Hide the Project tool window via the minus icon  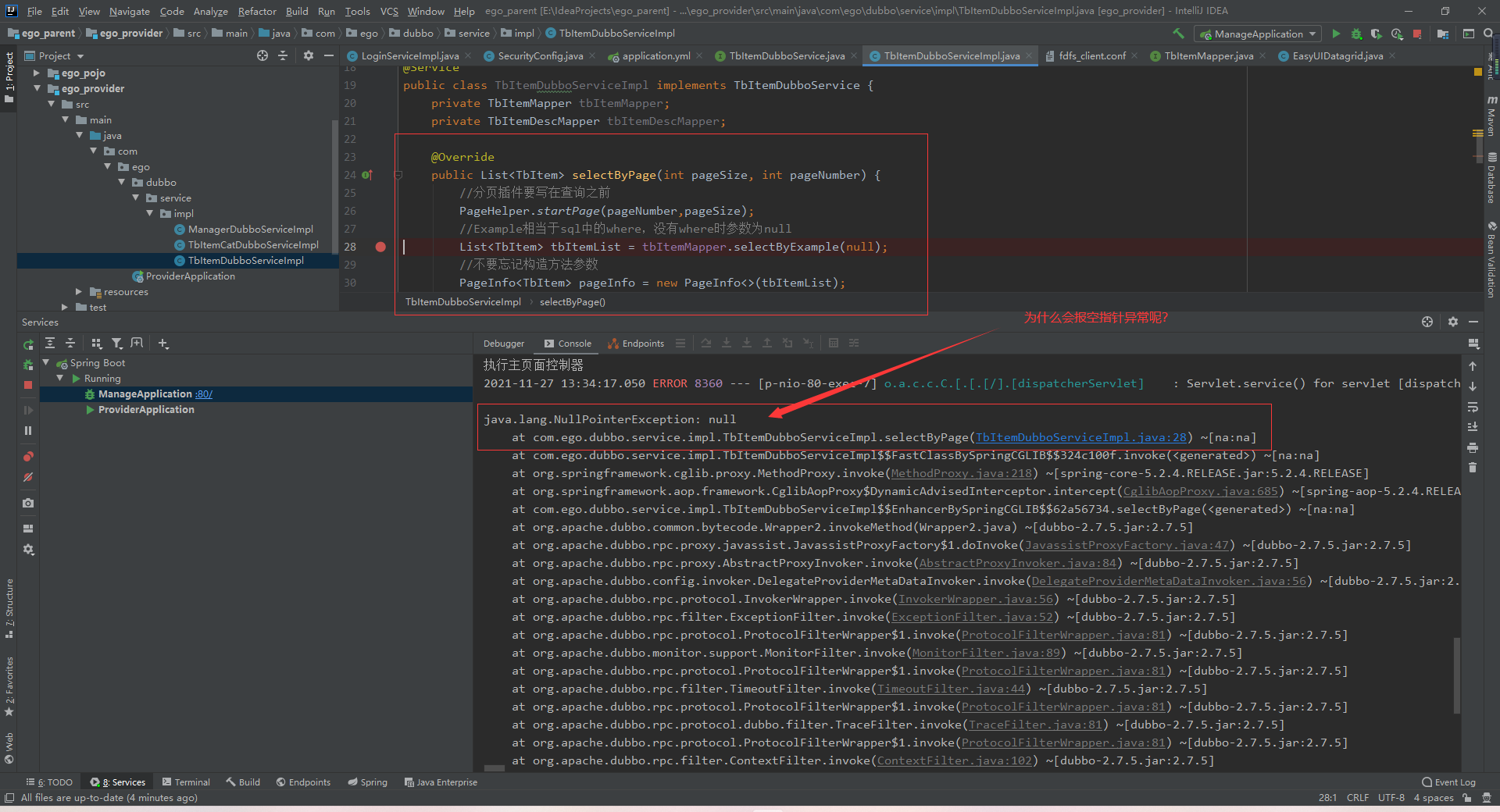pyautogui.click(x=329, y=55)
